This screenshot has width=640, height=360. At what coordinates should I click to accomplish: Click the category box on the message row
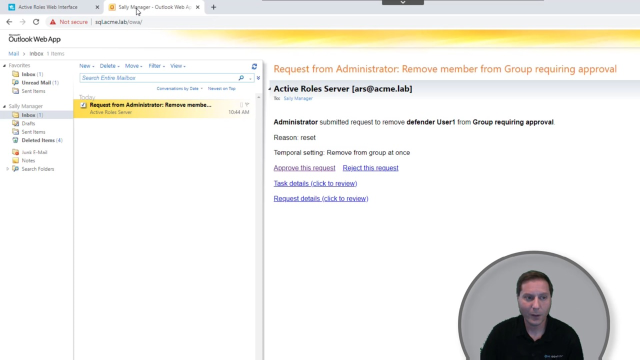[x=241, y=105]
